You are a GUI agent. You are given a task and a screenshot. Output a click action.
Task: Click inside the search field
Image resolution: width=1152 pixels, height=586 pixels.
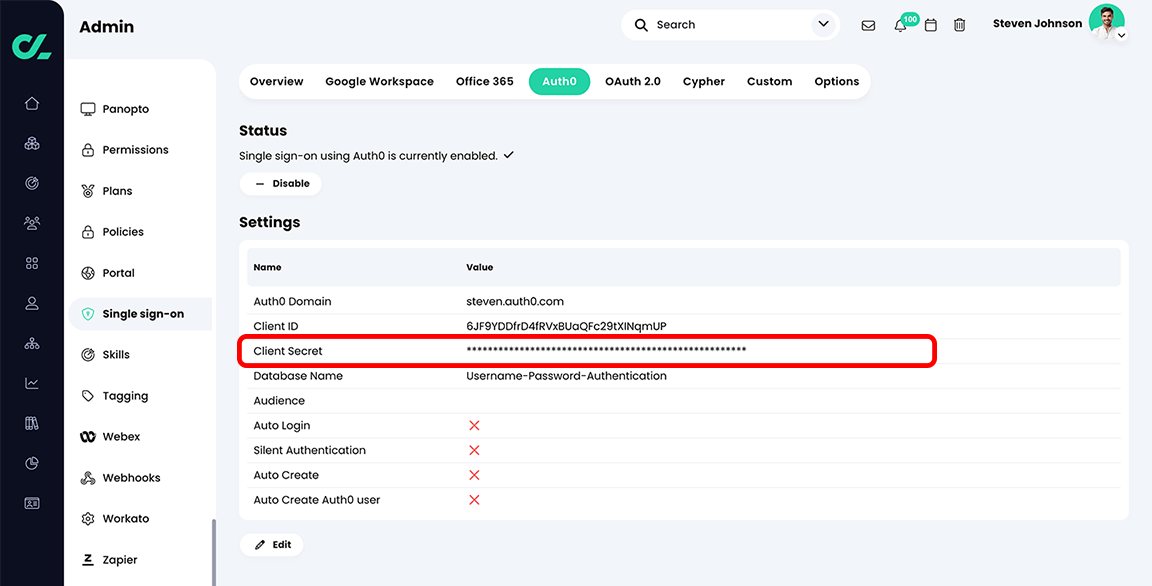(x=720, y=24)
